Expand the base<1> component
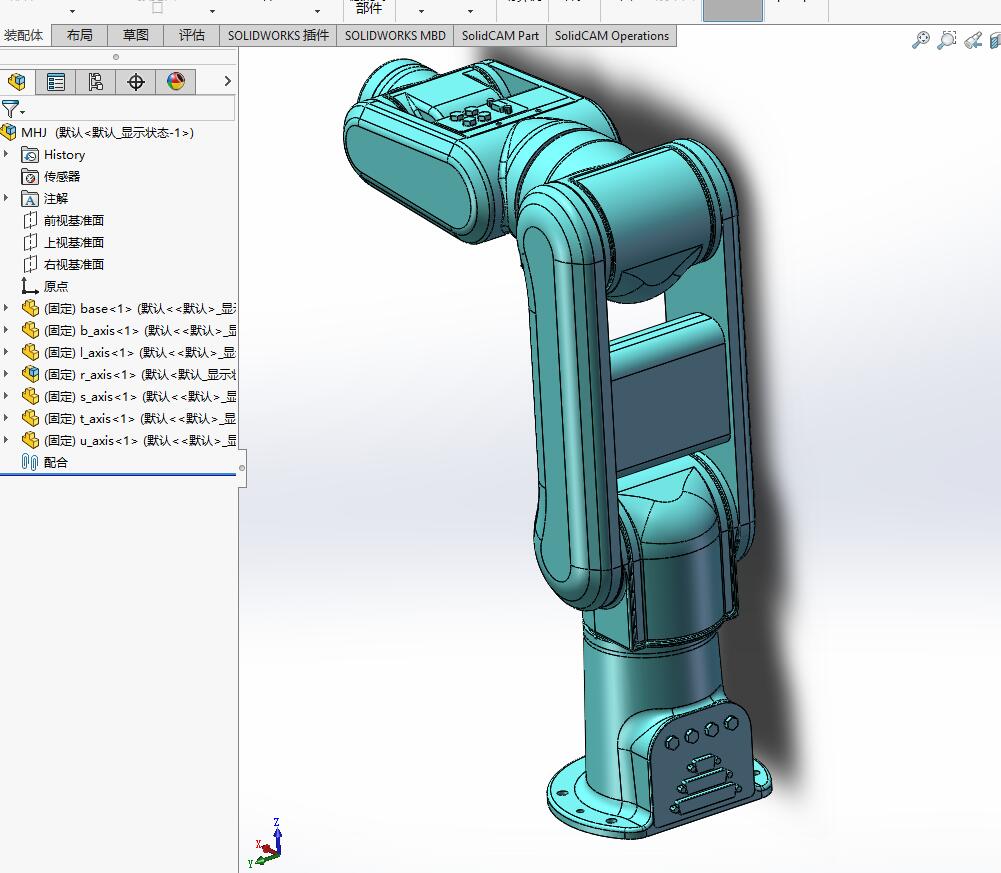 (6, 308)
